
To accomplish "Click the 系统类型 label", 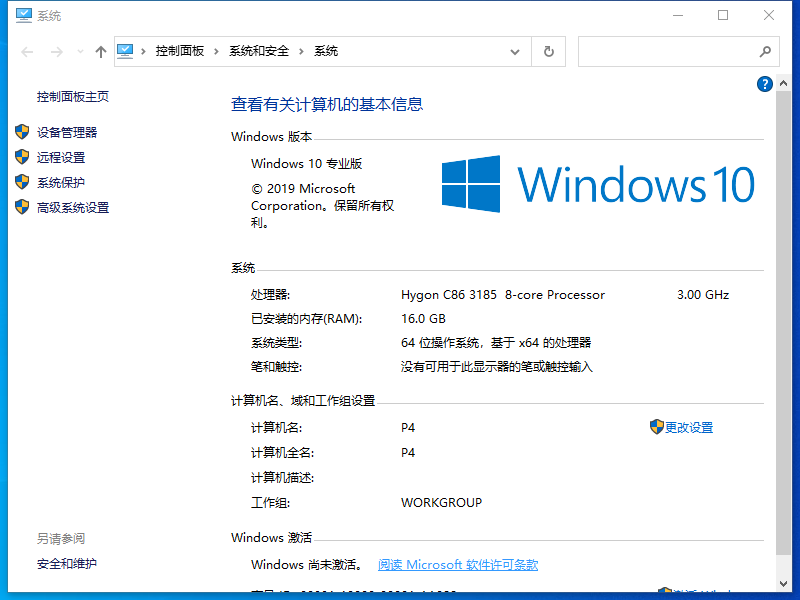I will [x=277, y=343].
